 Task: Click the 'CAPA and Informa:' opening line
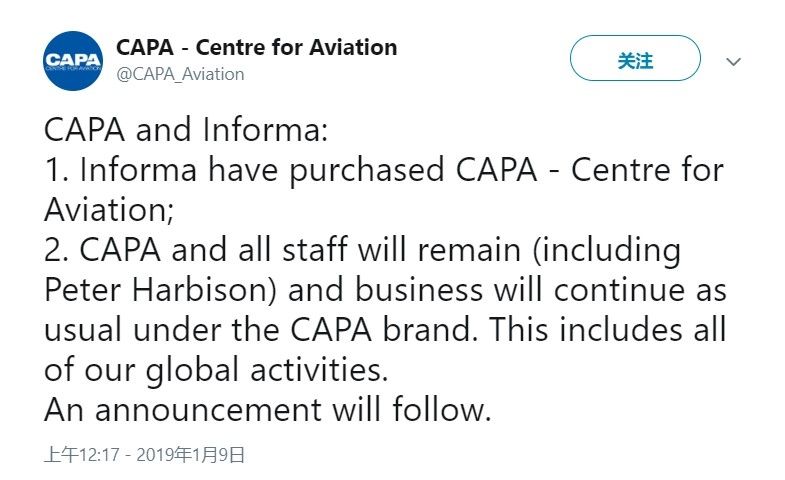tap(185, 130)
